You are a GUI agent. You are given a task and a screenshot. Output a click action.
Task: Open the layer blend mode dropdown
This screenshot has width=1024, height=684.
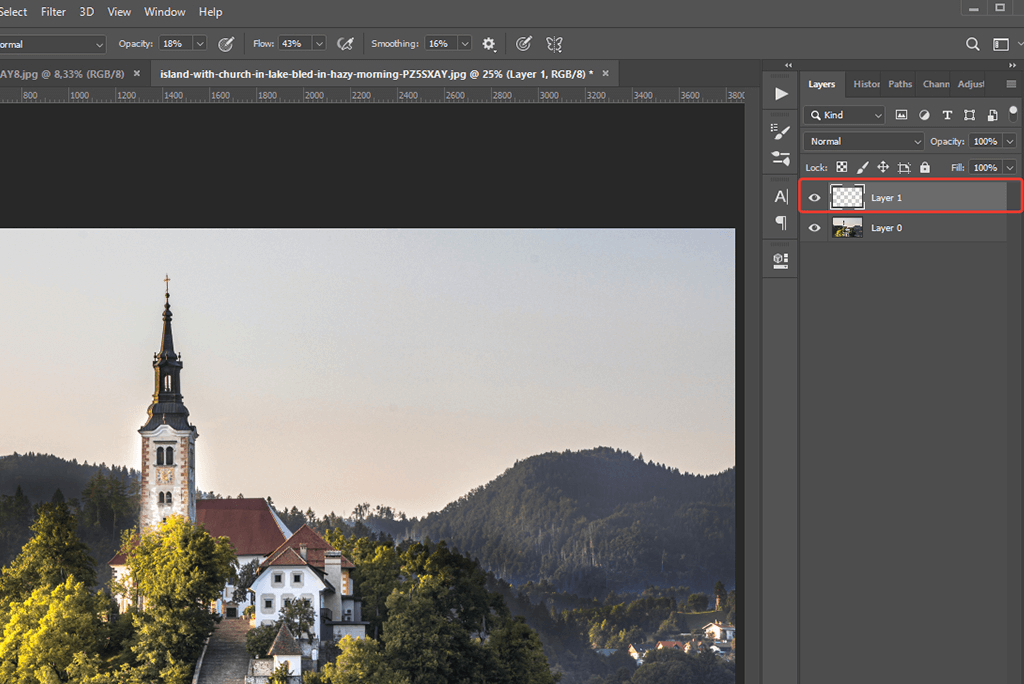[864, 142]
